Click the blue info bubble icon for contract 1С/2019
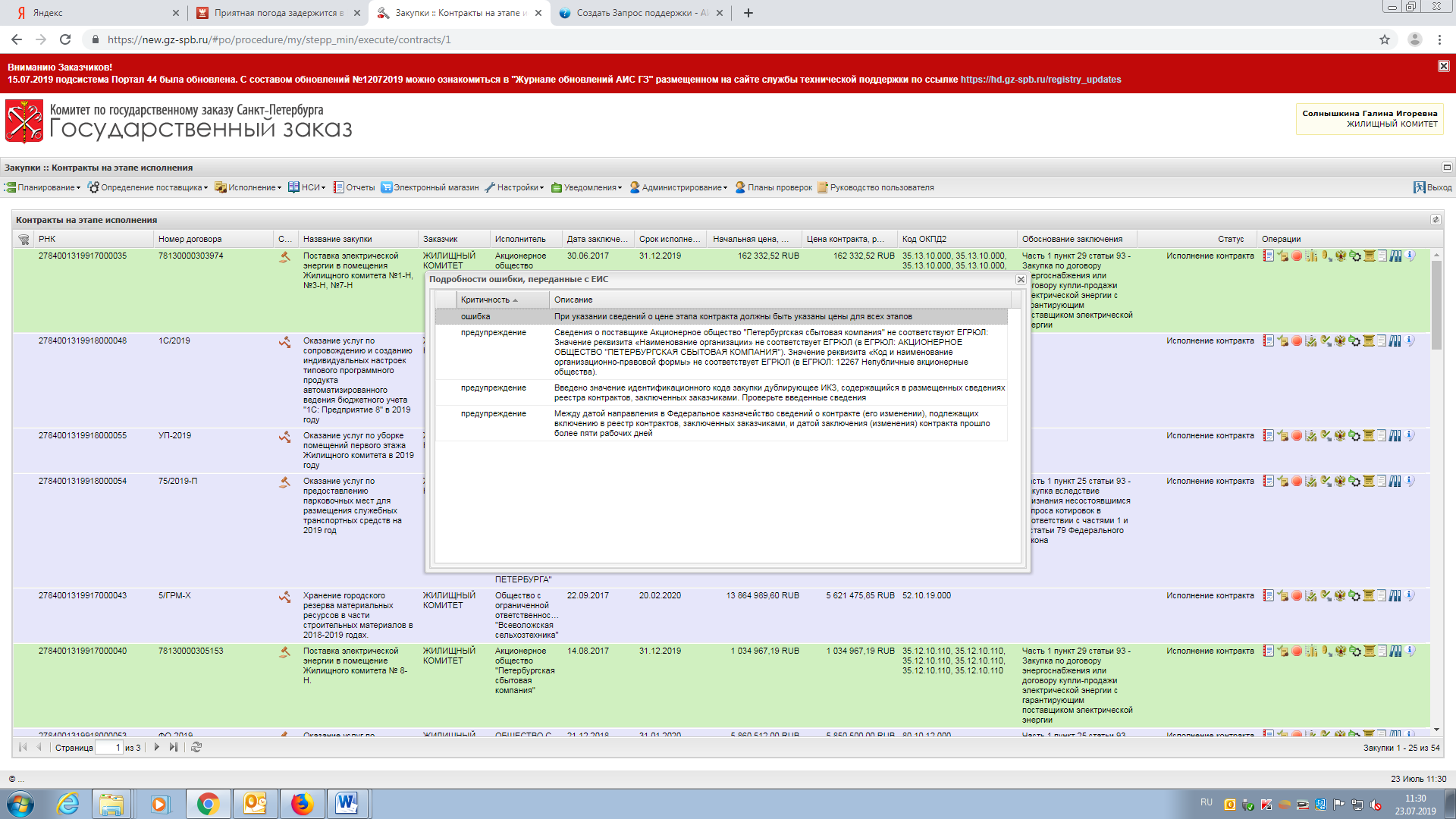 pos(1410,341)
